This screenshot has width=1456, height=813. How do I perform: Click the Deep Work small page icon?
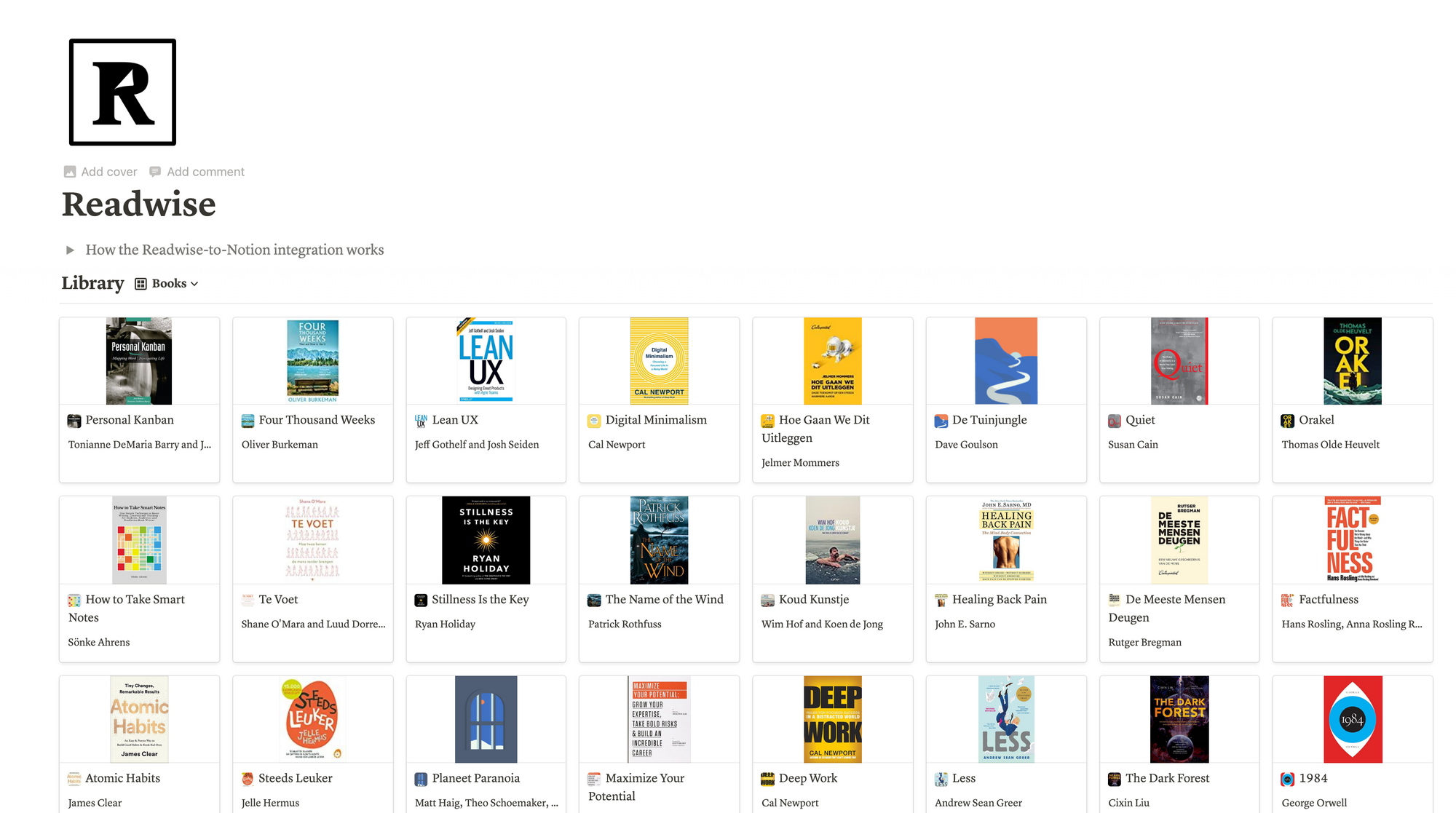[x=767, y=779]
